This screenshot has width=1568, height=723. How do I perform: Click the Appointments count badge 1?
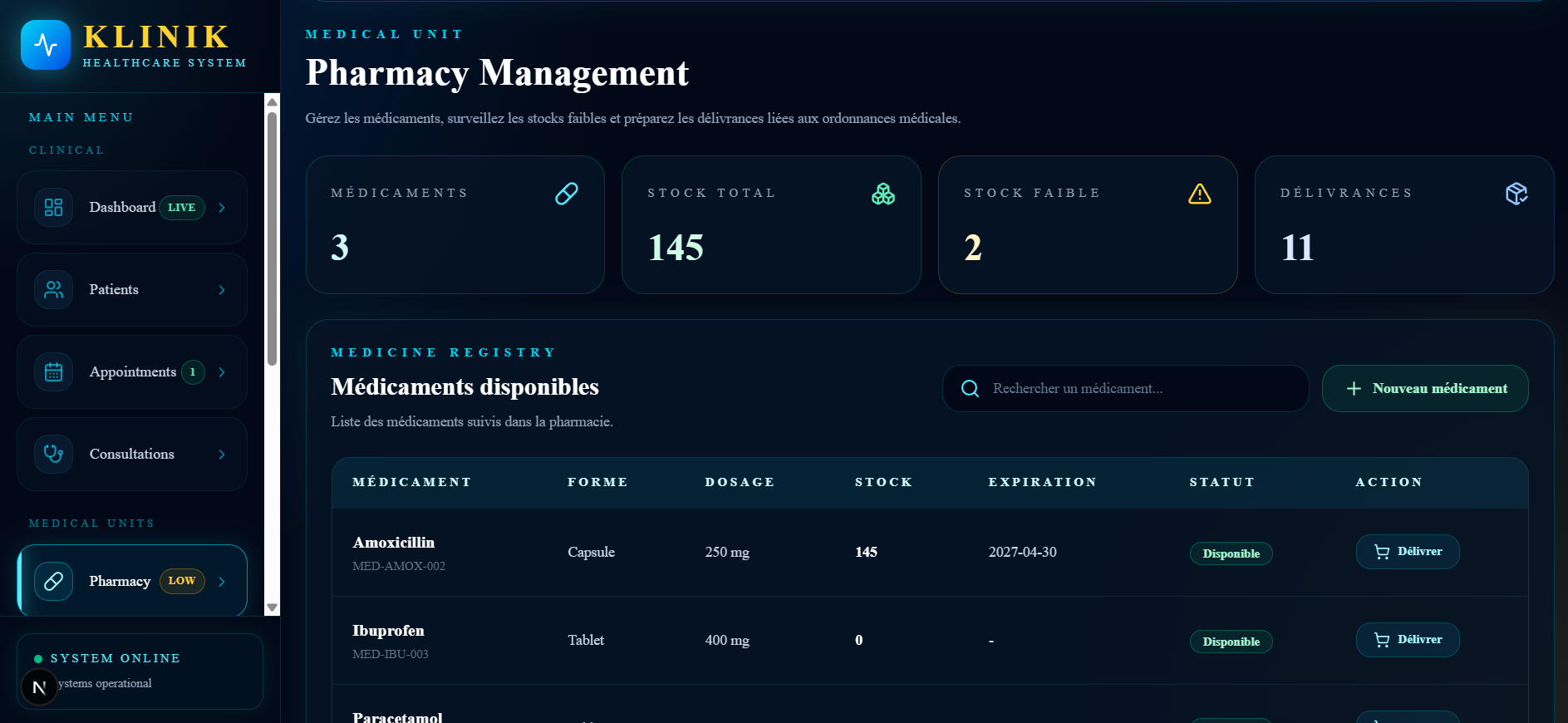[193, 371]
